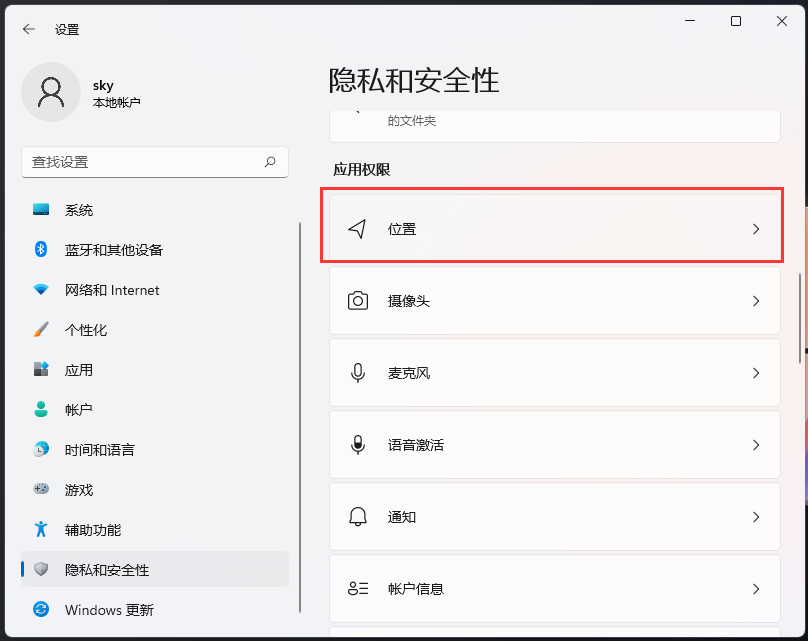
Task: Click the Voice activation (语音激活) icon
Action: (x=357, y=444)
